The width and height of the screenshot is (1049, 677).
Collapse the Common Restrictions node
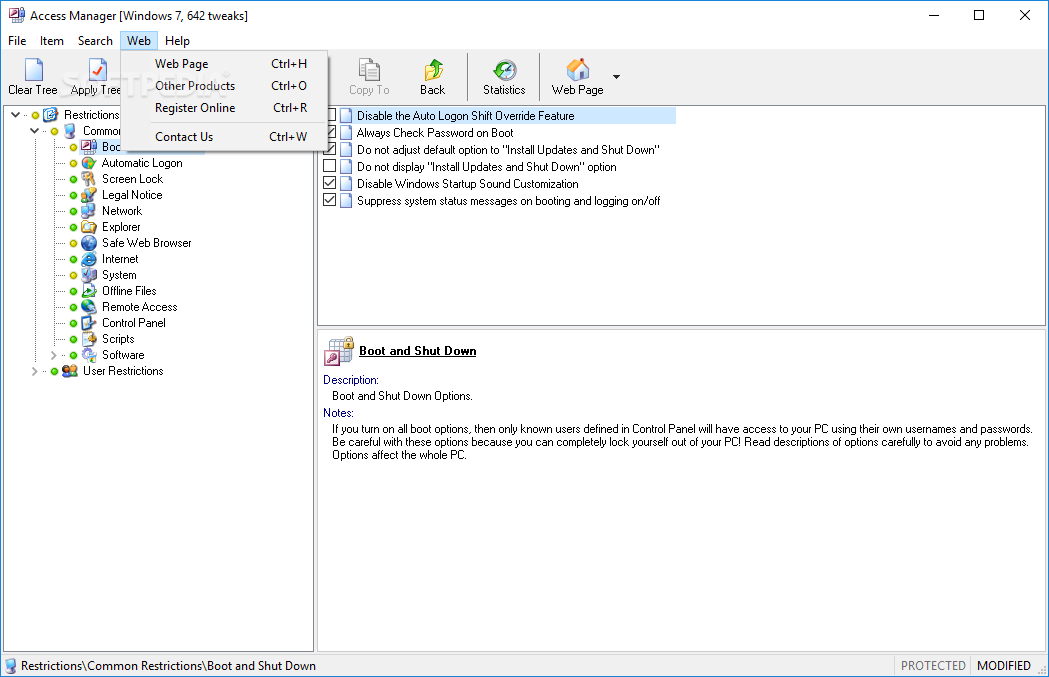[x=34, y=131]
